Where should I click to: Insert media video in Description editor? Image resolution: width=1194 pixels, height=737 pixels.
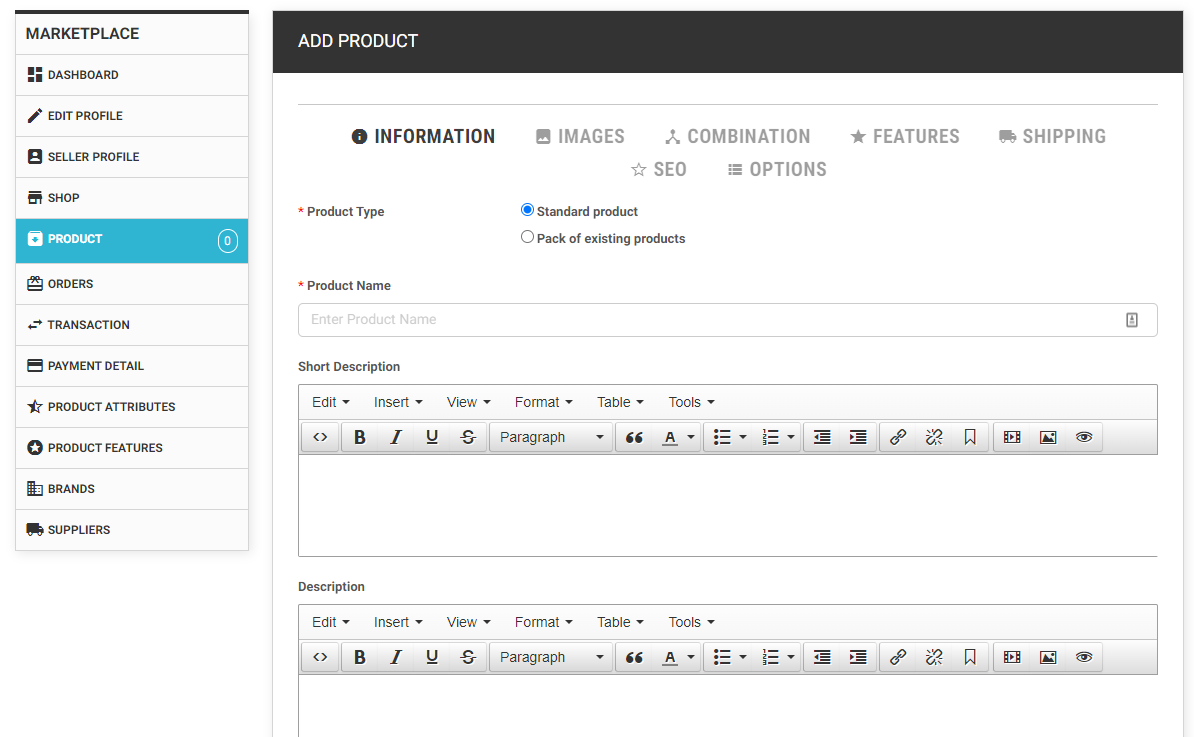coord(1012,657)
